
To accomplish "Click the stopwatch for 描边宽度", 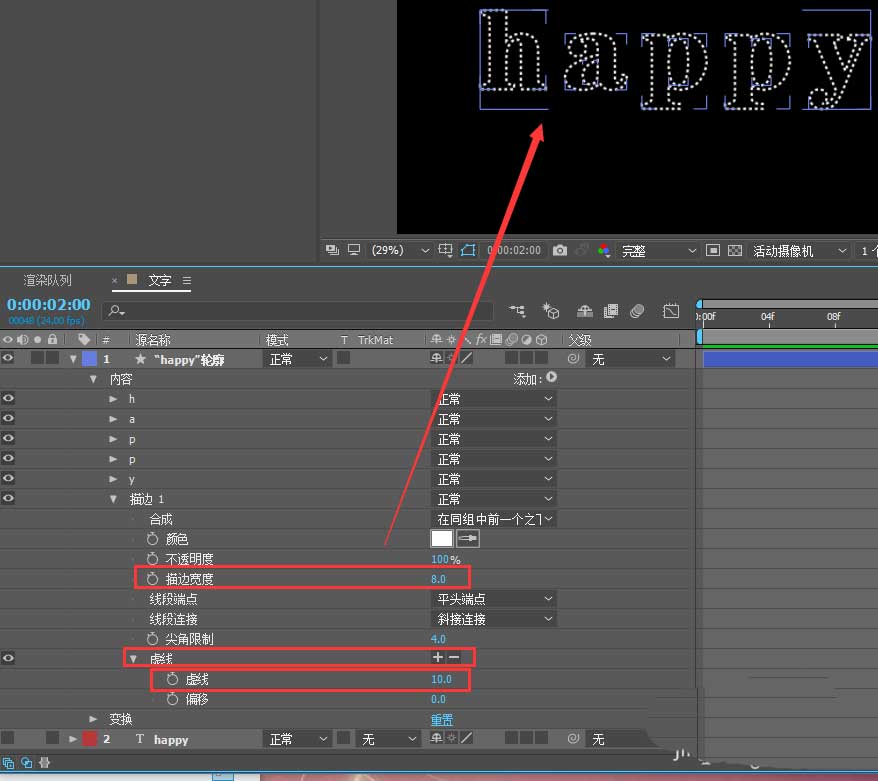I will click(x=153, y=579).
